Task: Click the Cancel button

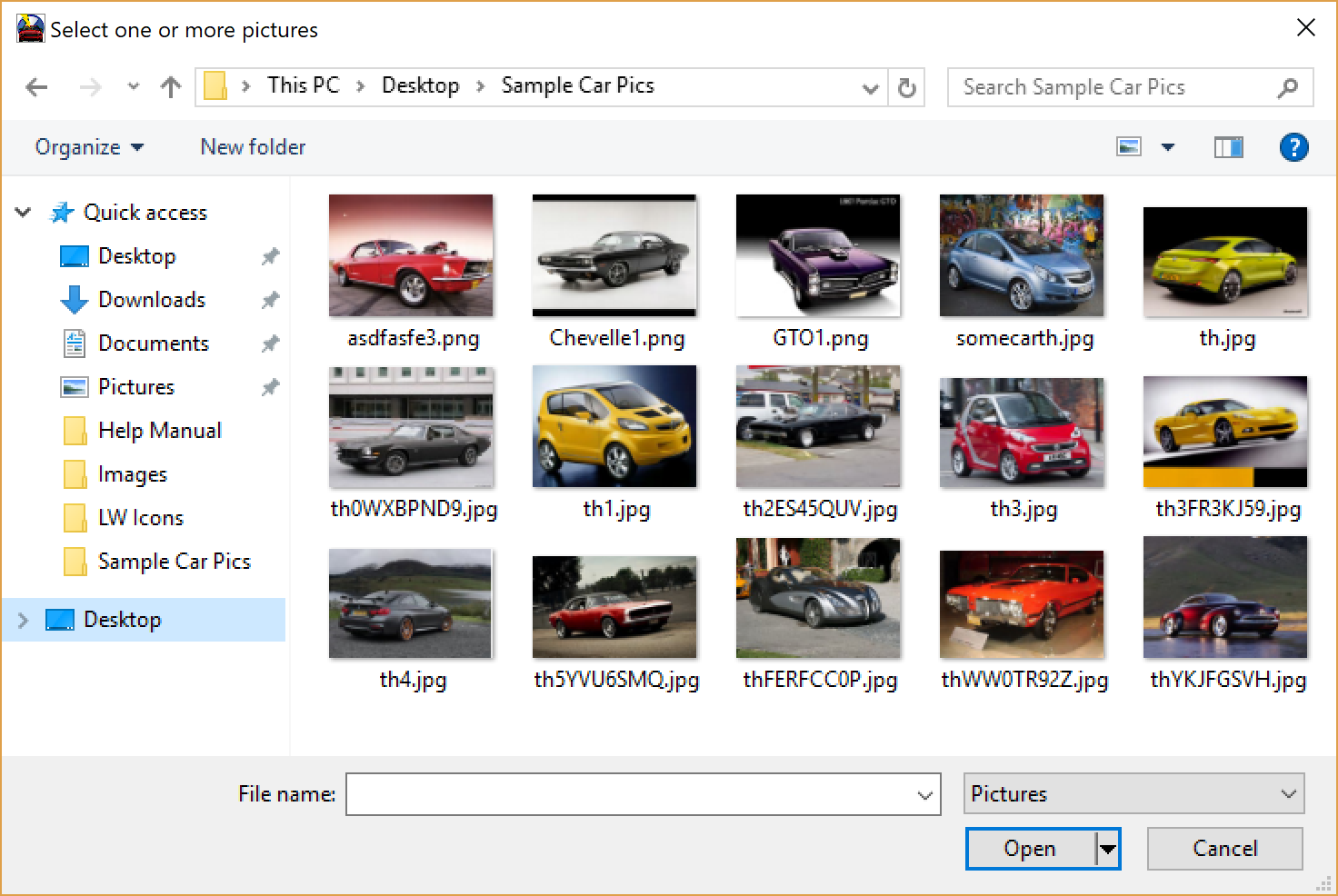Action: click(1224, 847)
